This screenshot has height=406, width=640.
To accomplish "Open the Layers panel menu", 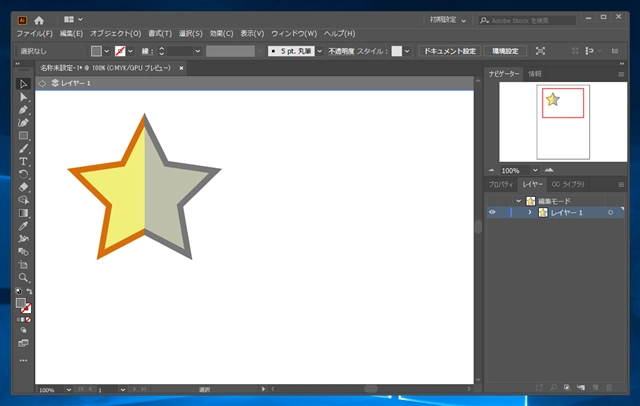I will coord(621,184).
